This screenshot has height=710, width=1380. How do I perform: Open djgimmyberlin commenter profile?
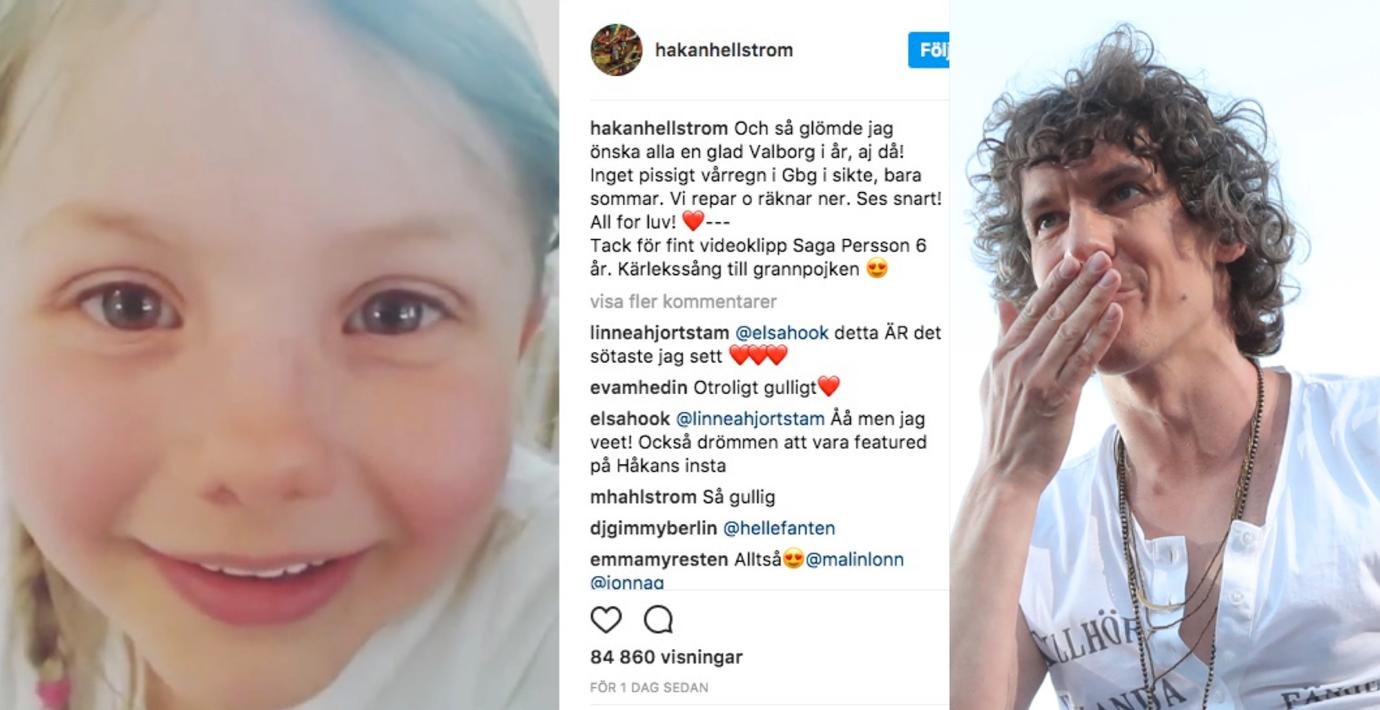[x=654, y=528]
